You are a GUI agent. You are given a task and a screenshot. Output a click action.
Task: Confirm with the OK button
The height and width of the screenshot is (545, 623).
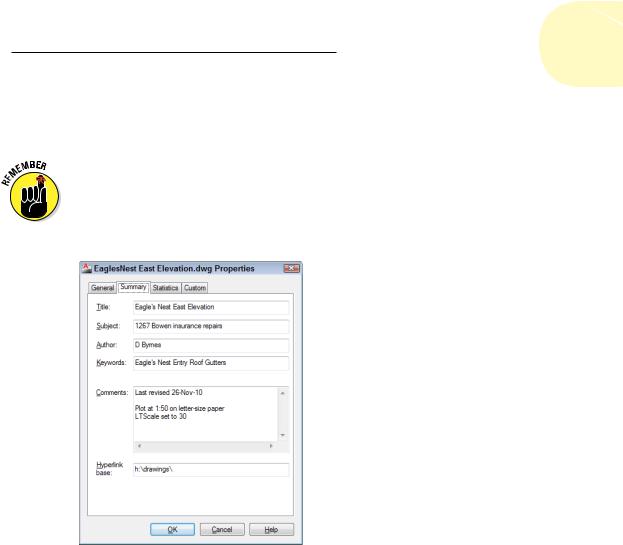pyautogui.click(x=172, y=530)
